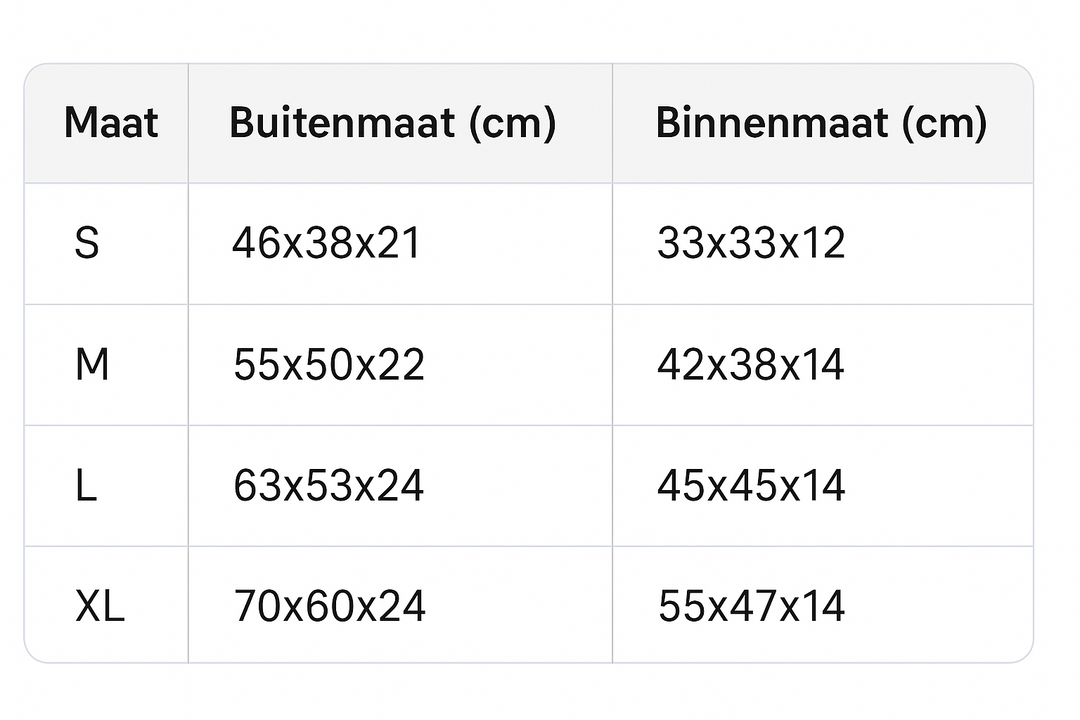This screenshot has height=720, width=1080.
Task: Click the 42x38x14 inner dimension cell
Action: click(751, 365)
